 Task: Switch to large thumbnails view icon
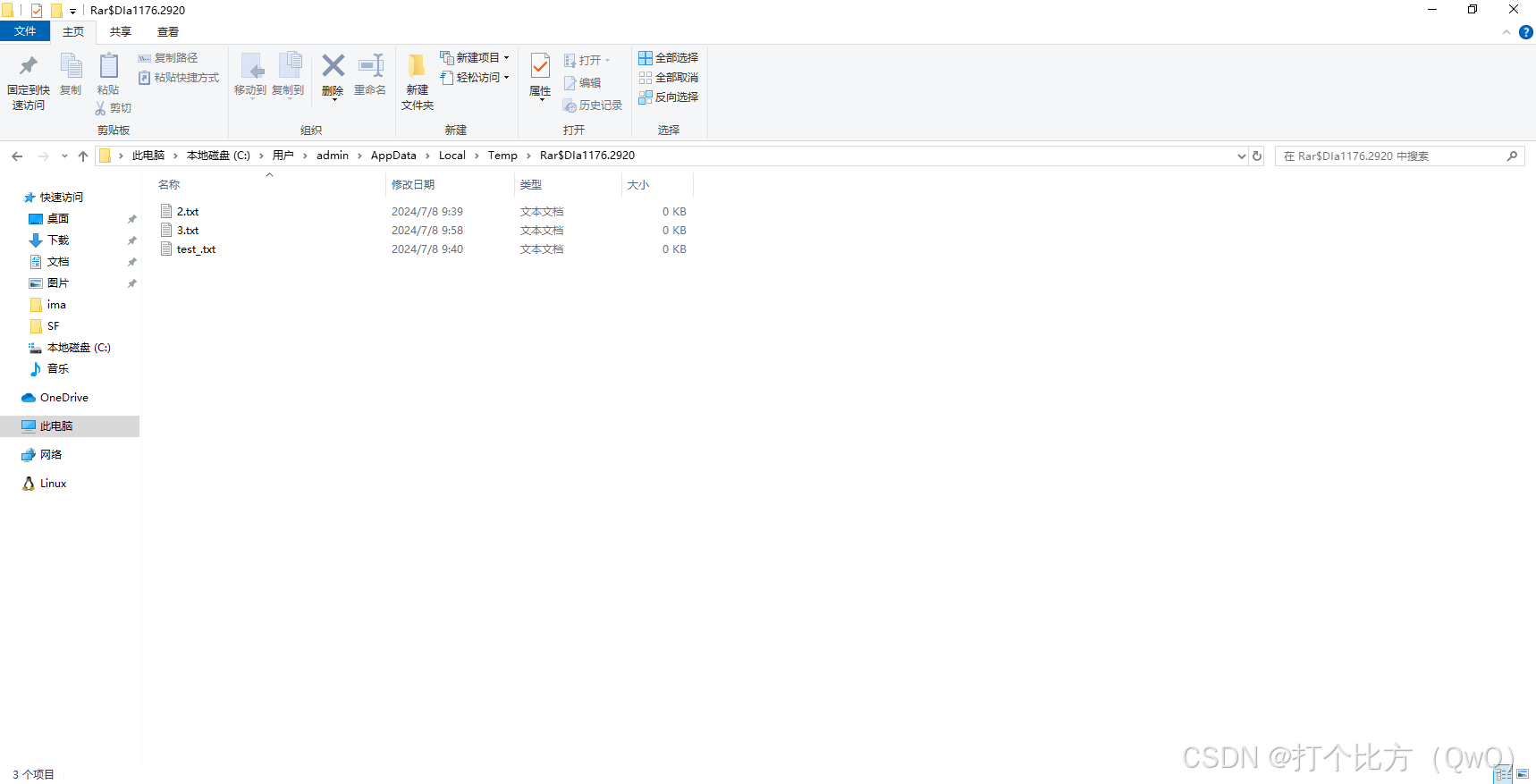[1523, 774]
